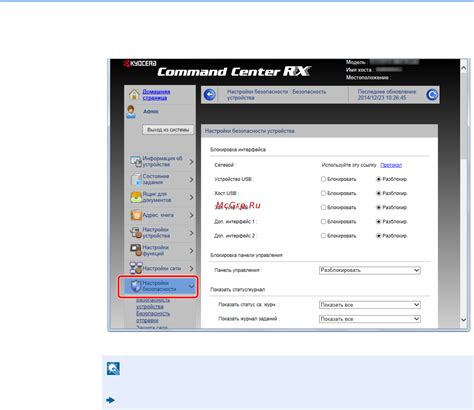Screen dimensions: 474x410
Task: Click the refresh icon beside last update time
Action: click(x=432, y=95)
